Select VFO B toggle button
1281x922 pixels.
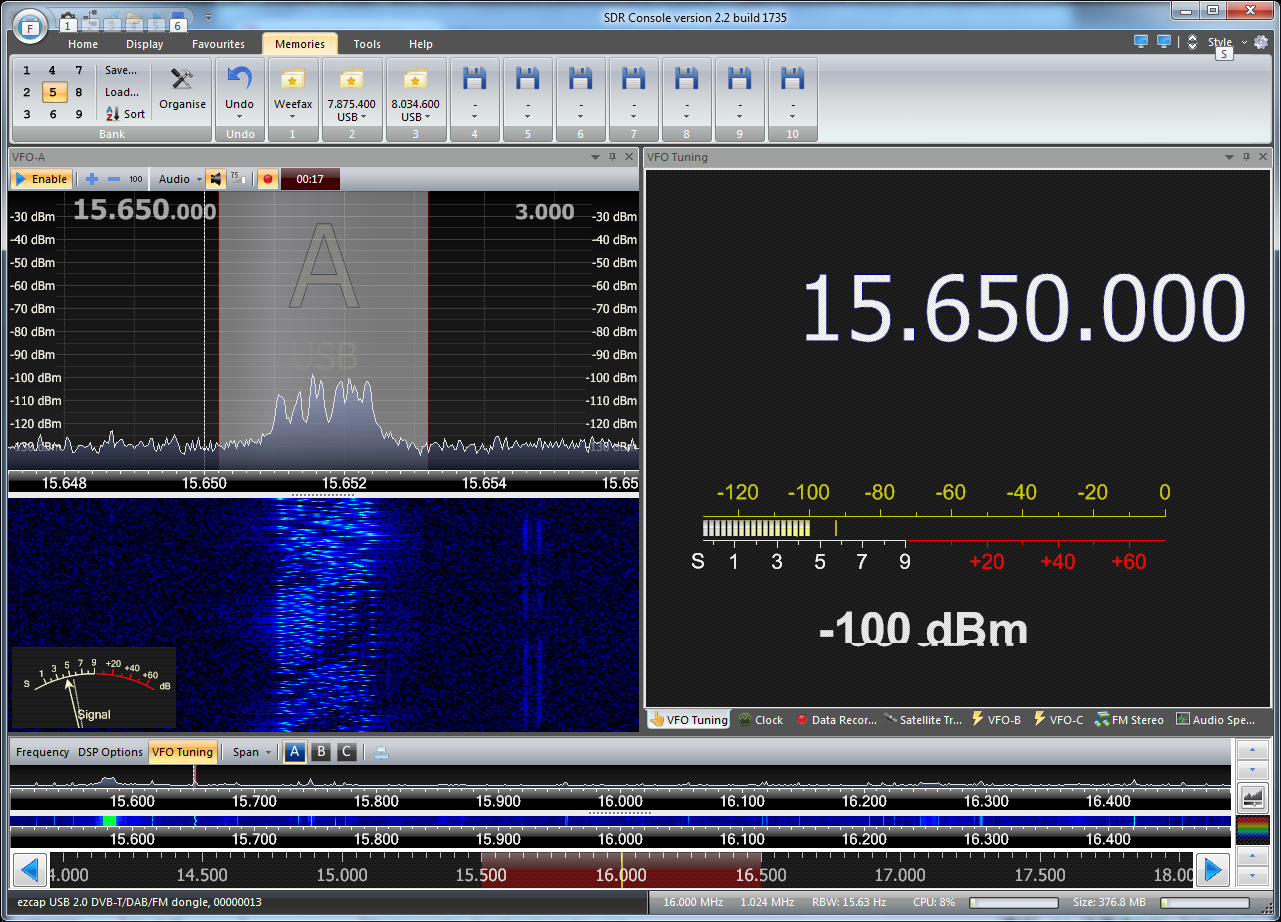point(321,752)
